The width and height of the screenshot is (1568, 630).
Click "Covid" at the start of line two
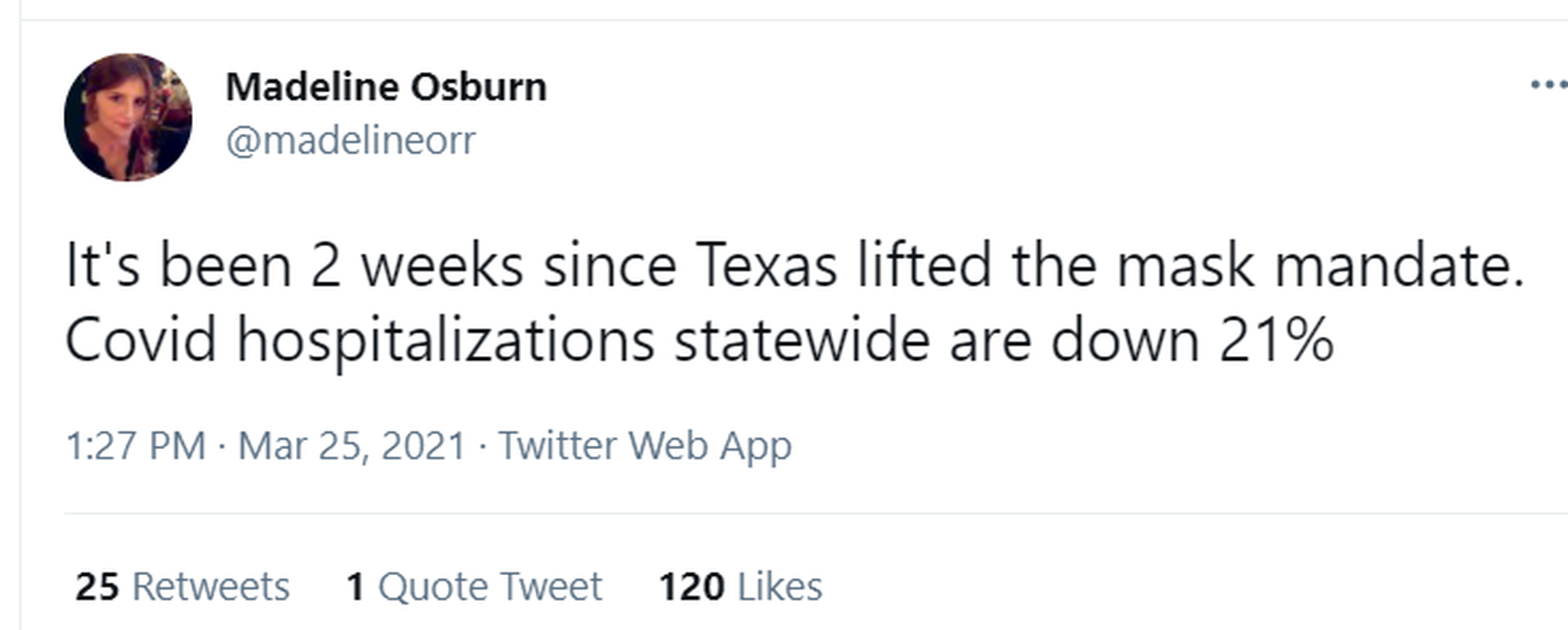pyautogui.click(x=141, y=339)
